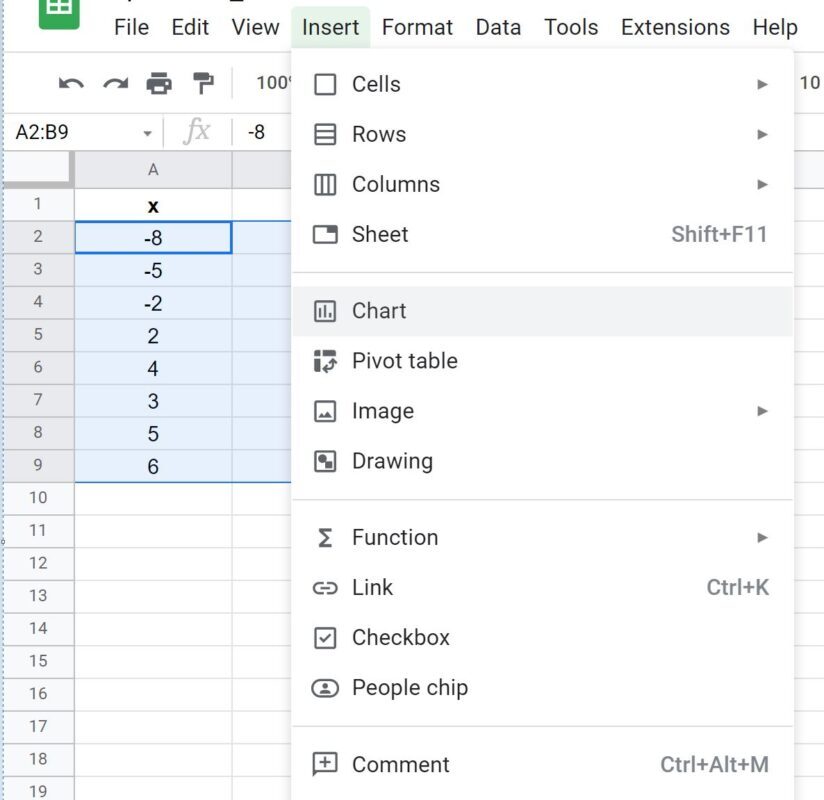
Task: Open the Name box dropdown arrow
Action: [148, 133]
